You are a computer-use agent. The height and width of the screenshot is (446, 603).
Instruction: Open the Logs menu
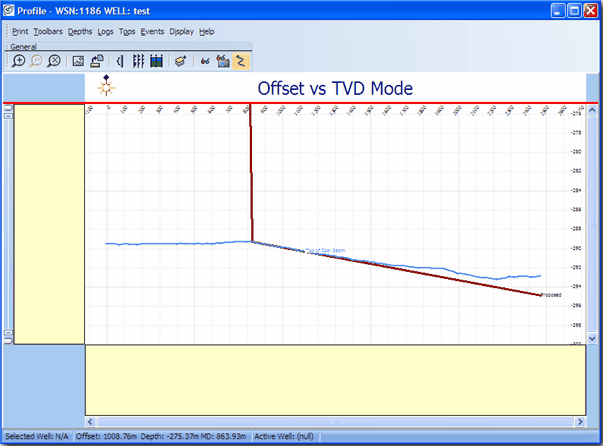pos(106,32)
